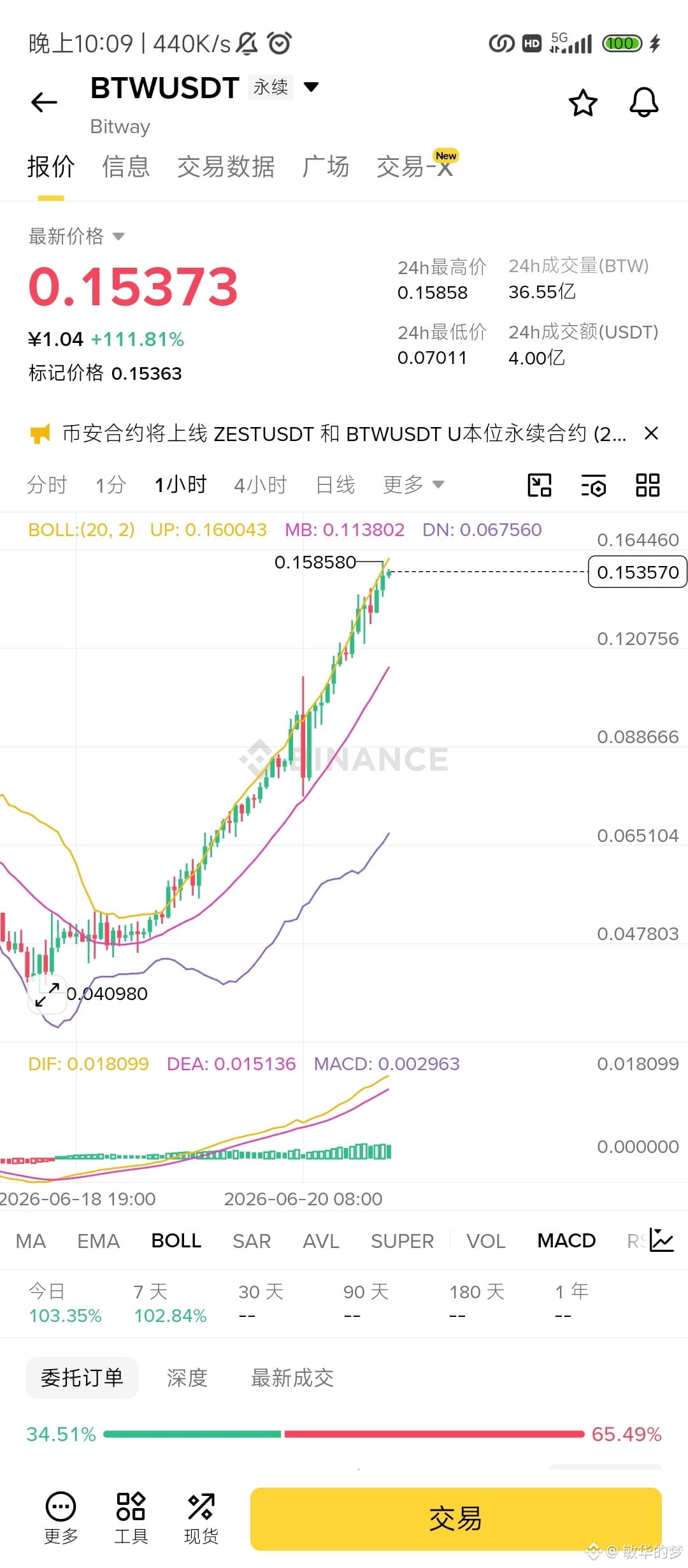Open the 交易-X tab marked New
This screenshot has width=688, height=1568.
coord(417,165)
